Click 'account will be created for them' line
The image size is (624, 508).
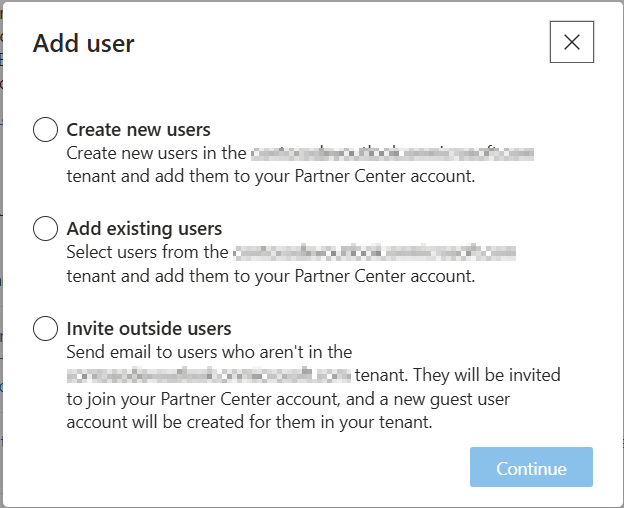pos(249,422)
